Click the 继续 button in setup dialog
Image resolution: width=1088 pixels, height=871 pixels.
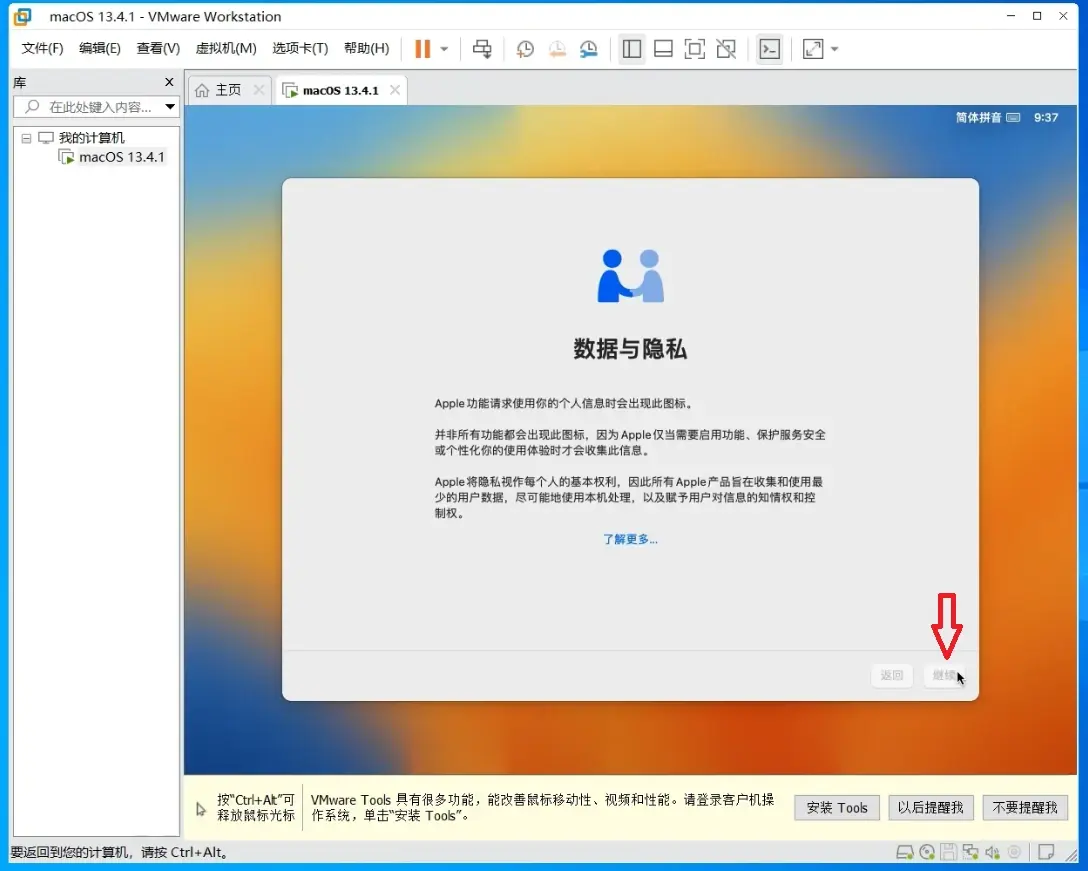coord(944,675)
